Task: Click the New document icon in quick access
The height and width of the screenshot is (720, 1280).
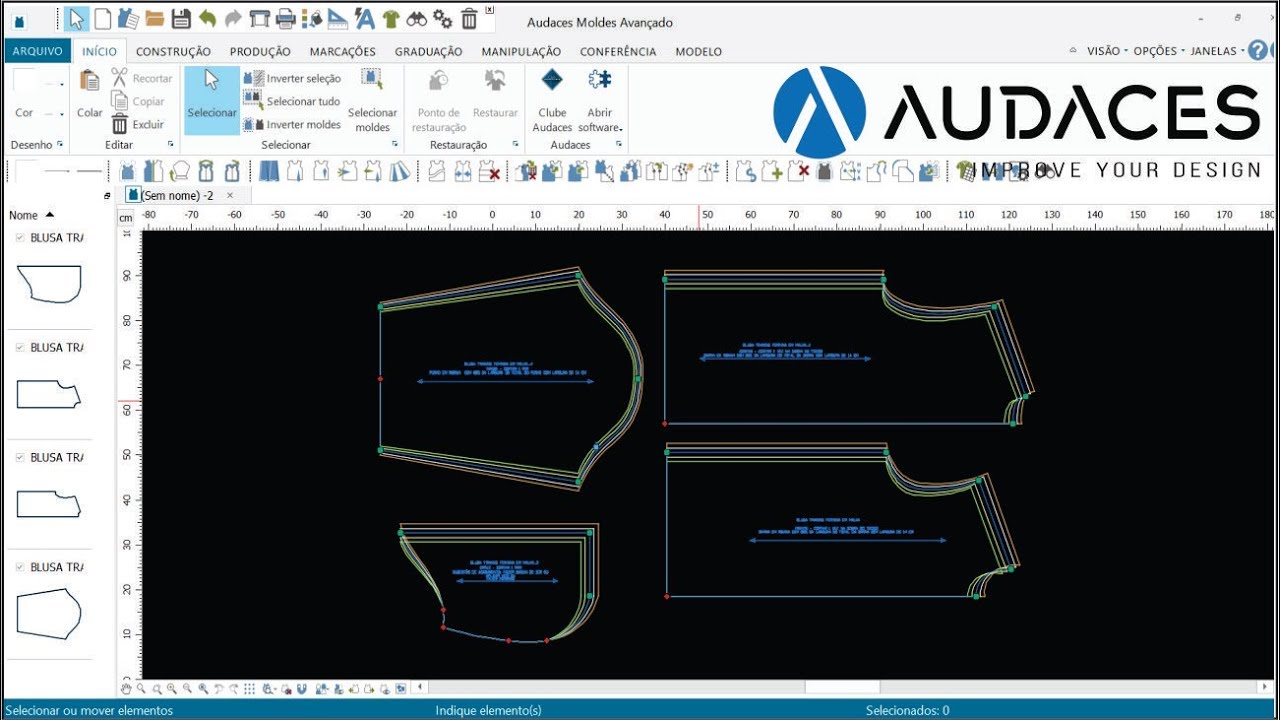Action: pyautogui.click(x=102, y=18)
